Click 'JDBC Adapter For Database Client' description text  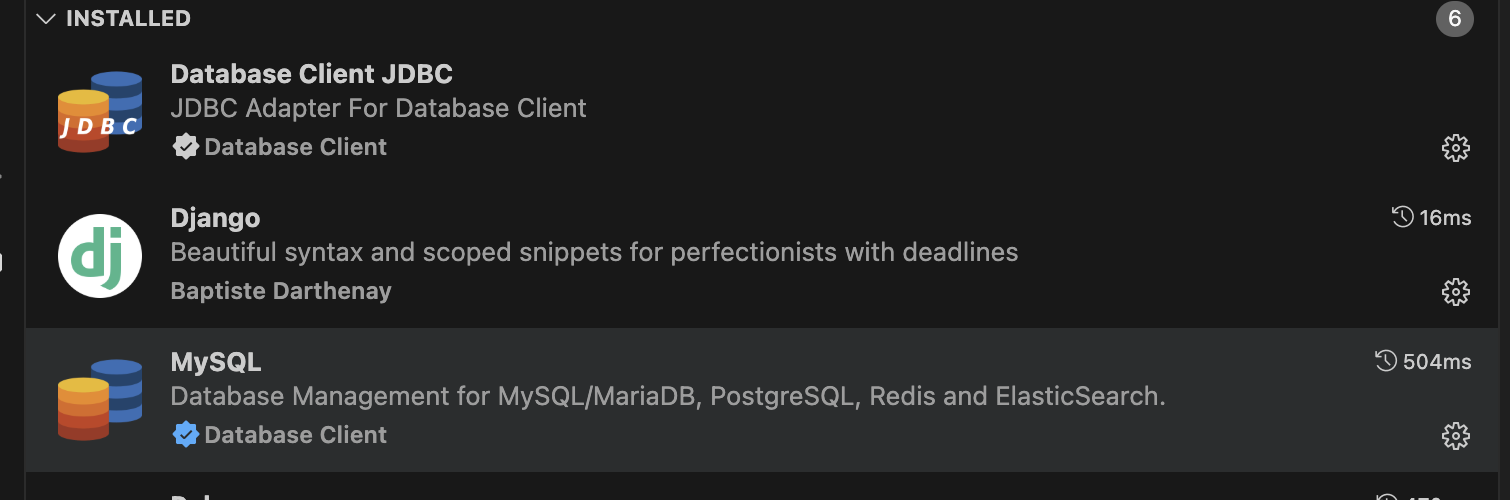pos(379,108)
